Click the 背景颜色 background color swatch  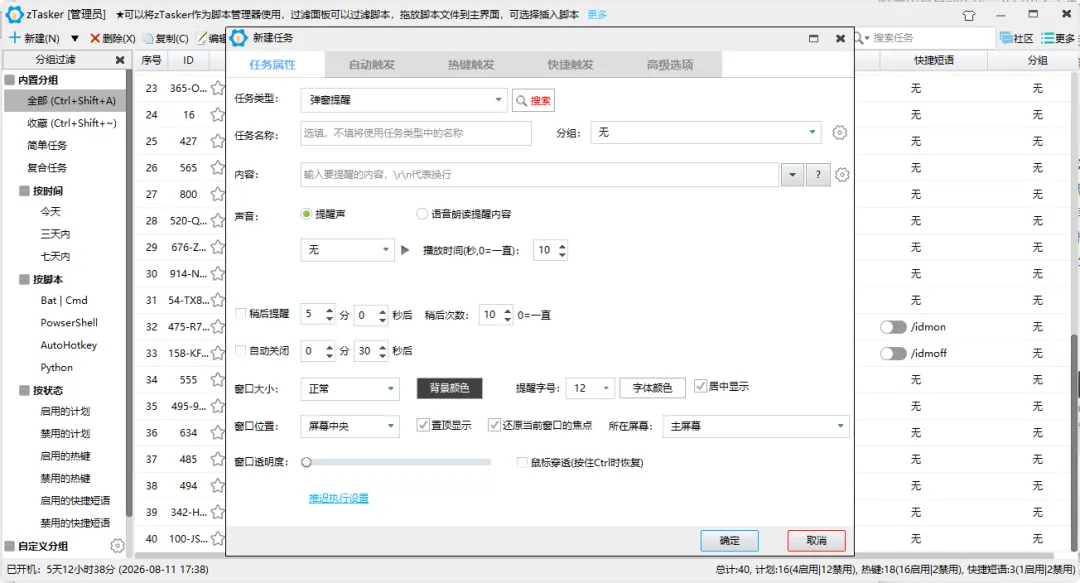(x=449, y=388)
